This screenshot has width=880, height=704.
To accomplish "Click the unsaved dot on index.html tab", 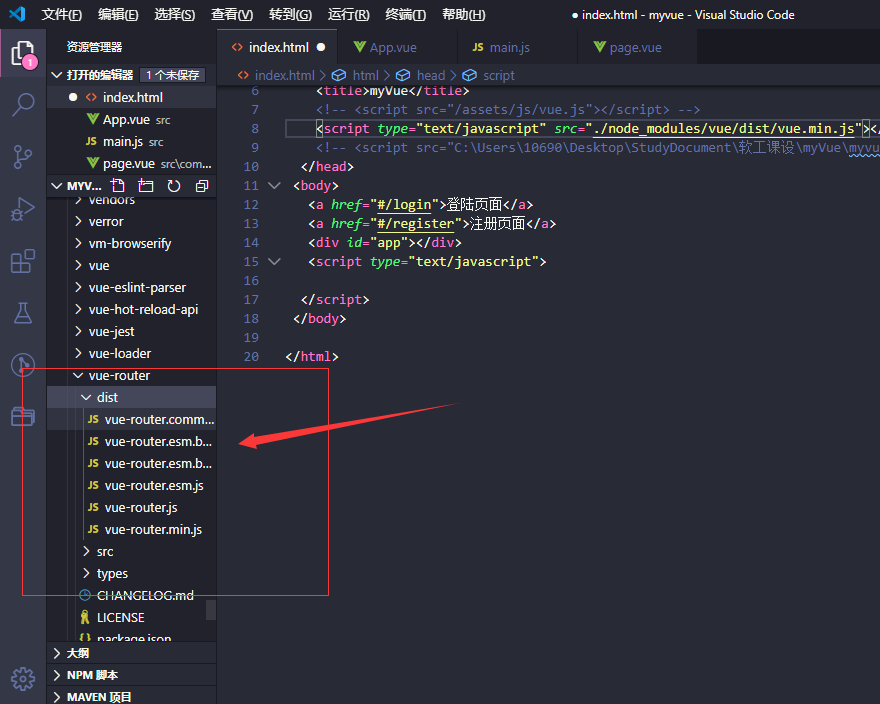I will tap(321, 47).
